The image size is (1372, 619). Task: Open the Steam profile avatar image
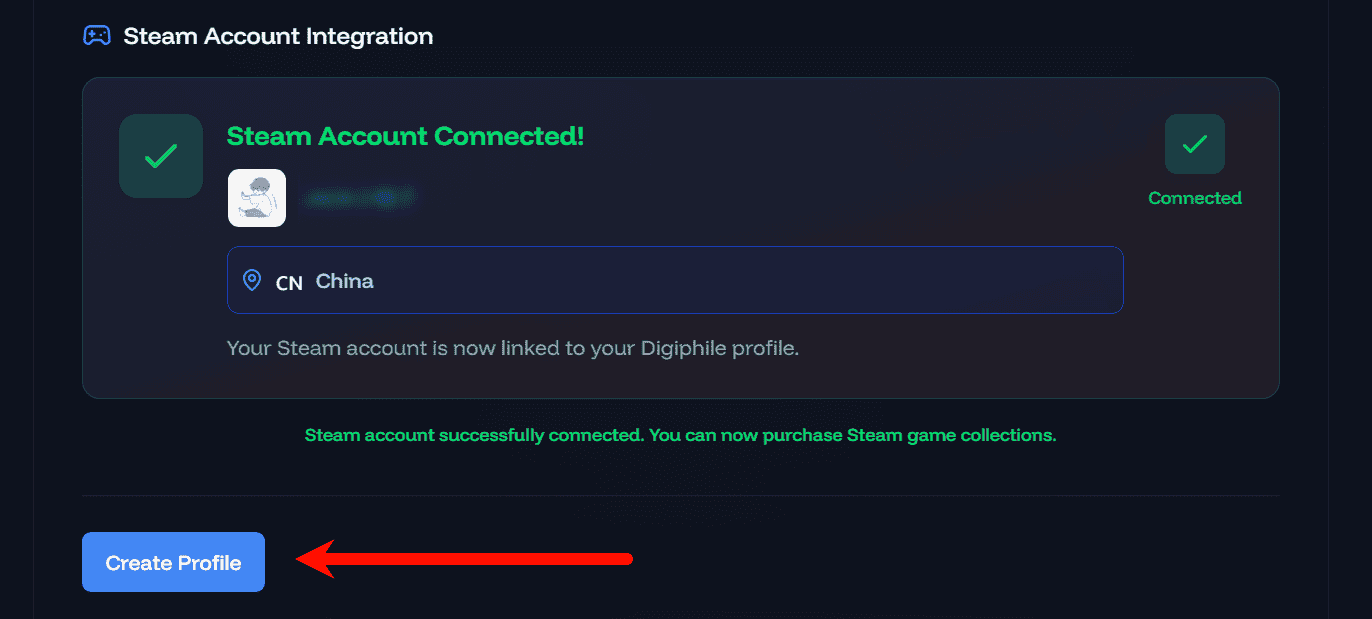pos(257,198)
